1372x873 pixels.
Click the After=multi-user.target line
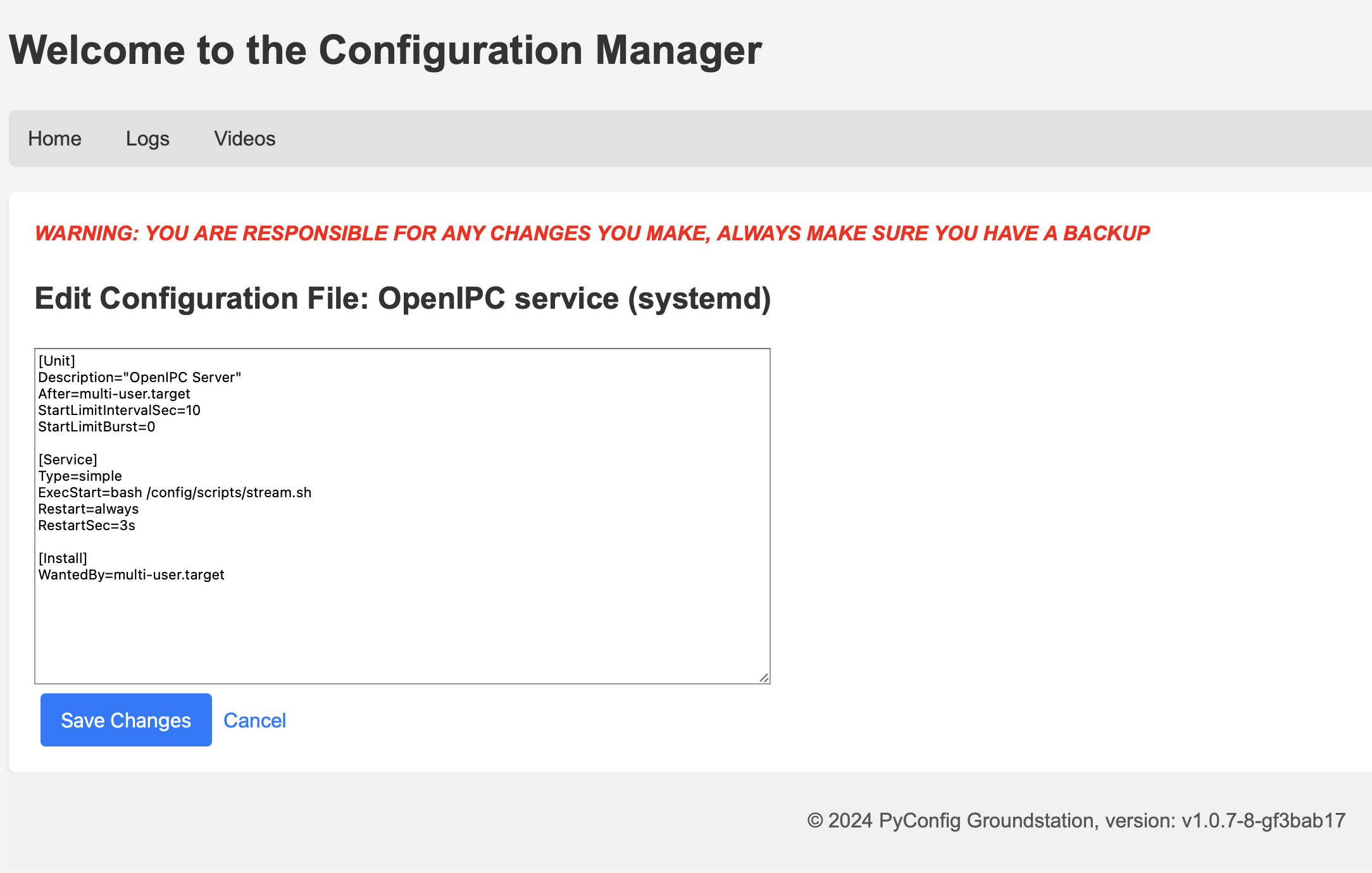[114, 393]
